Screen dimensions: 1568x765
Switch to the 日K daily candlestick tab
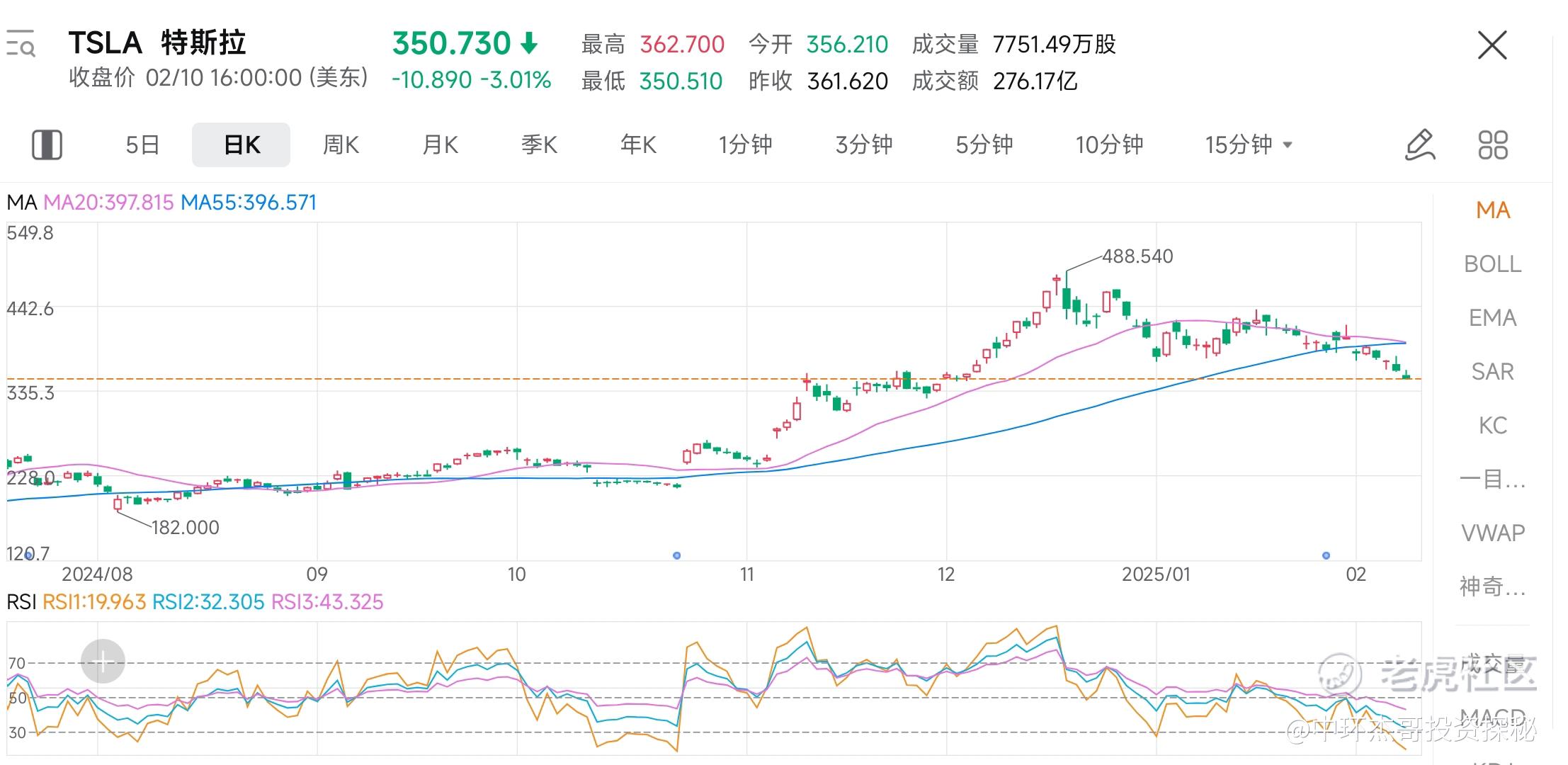241,144
